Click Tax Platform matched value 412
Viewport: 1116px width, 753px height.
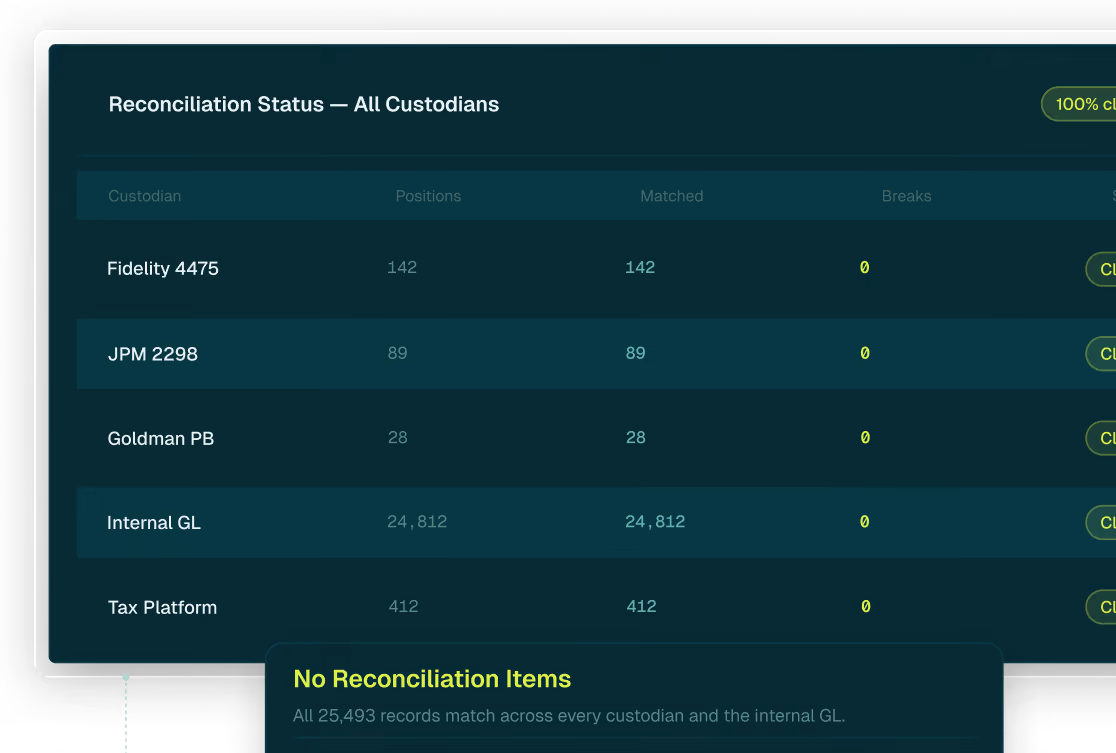(641, 606)
